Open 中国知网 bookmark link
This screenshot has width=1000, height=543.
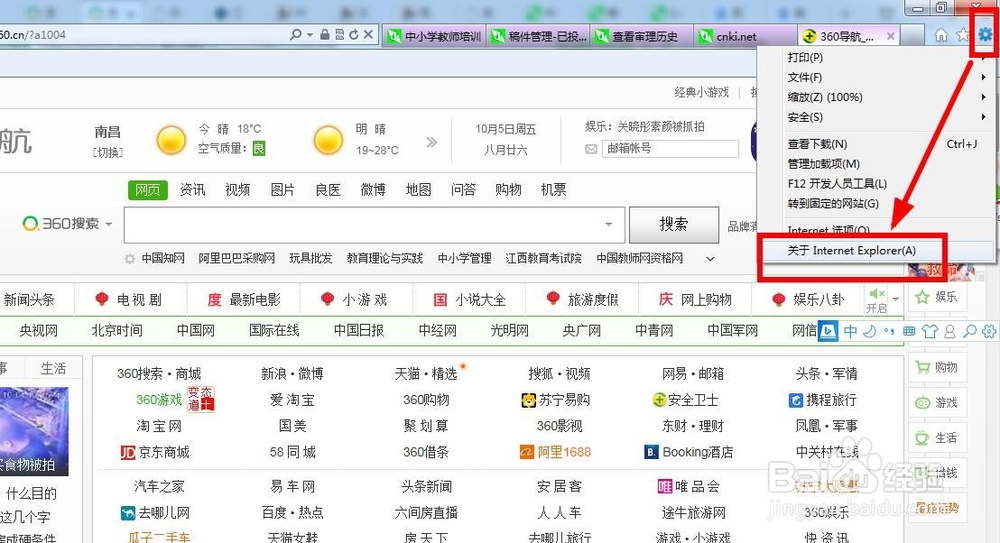[163, 258]
